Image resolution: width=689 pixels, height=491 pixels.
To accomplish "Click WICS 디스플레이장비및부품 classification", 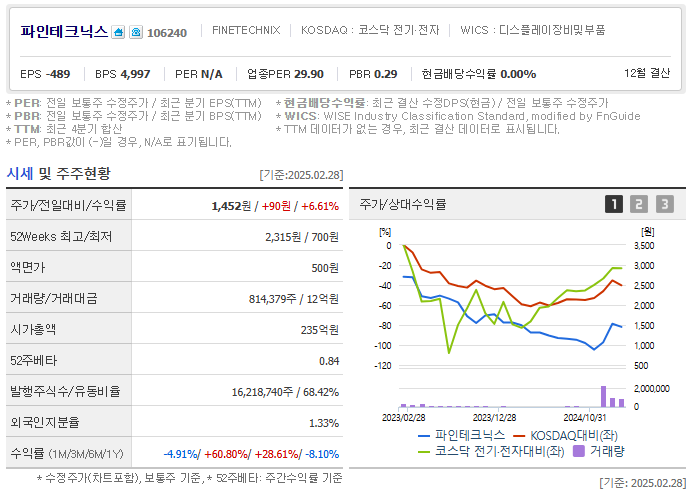I will pyautogui.click(x=533, y=30).
